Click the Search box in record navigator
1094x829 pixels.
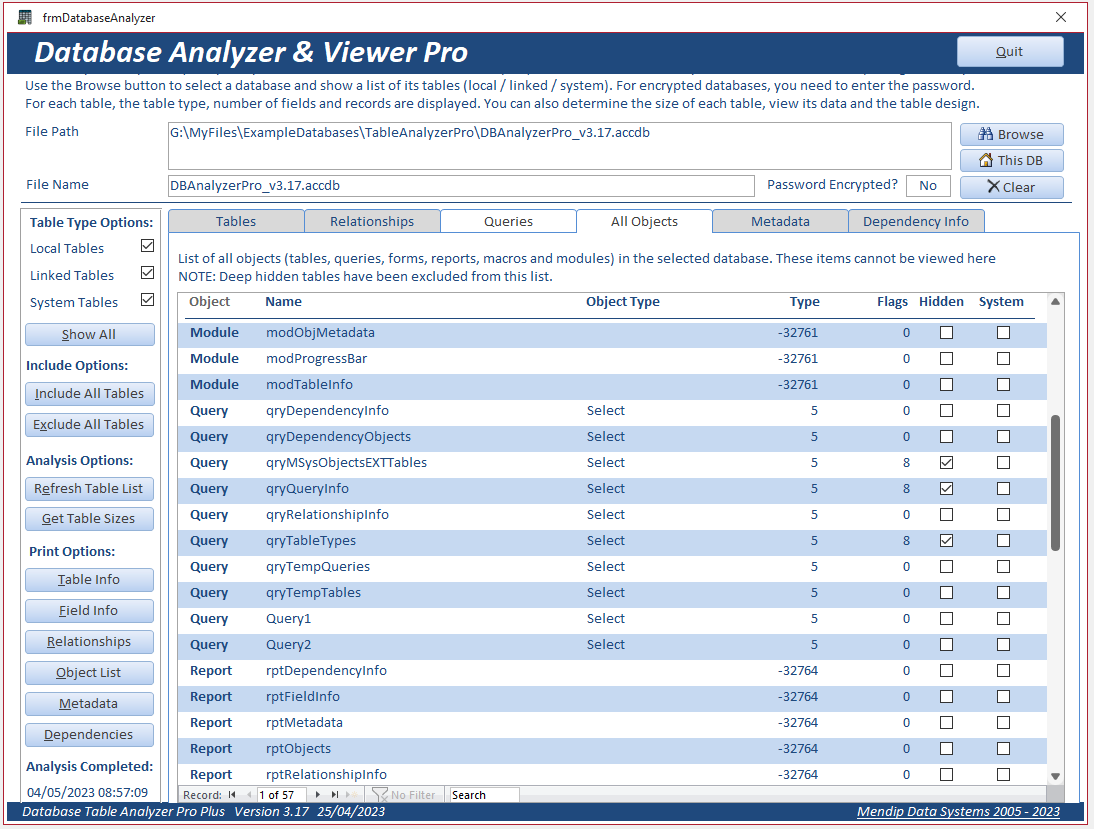484,795
